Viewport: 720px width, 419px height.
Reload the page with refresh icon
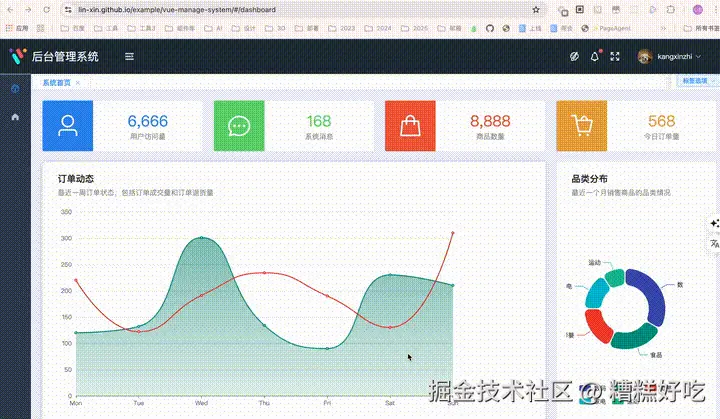[x=46, y=10]
